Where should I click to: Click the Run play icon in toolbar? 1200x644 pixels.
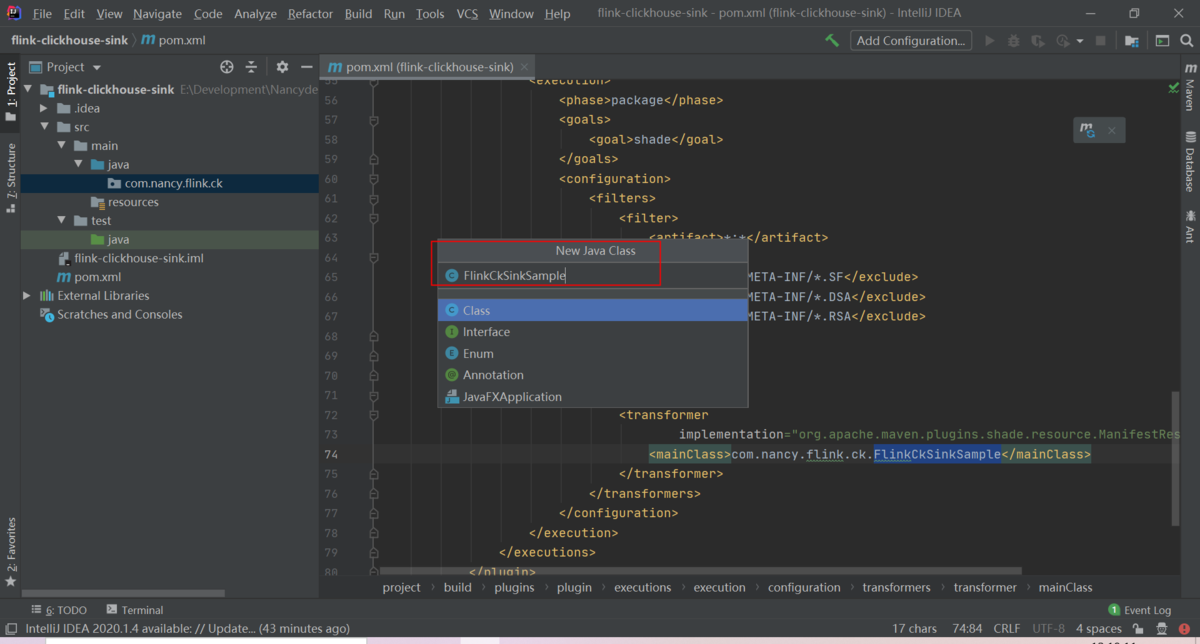tap(990, 41)
